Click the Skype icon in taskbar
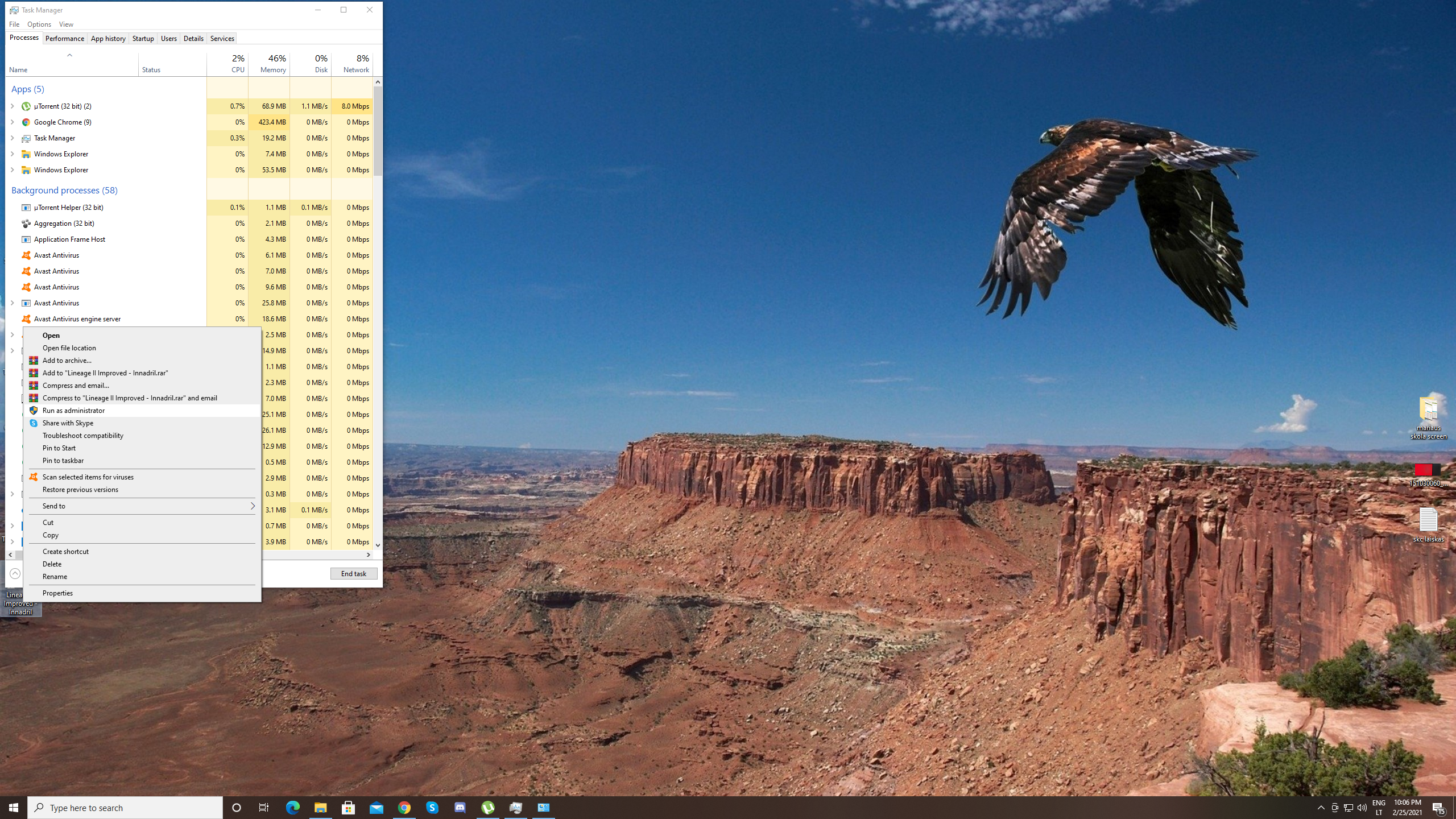This screenshot has width=1456, height=819. click(432, 808)
